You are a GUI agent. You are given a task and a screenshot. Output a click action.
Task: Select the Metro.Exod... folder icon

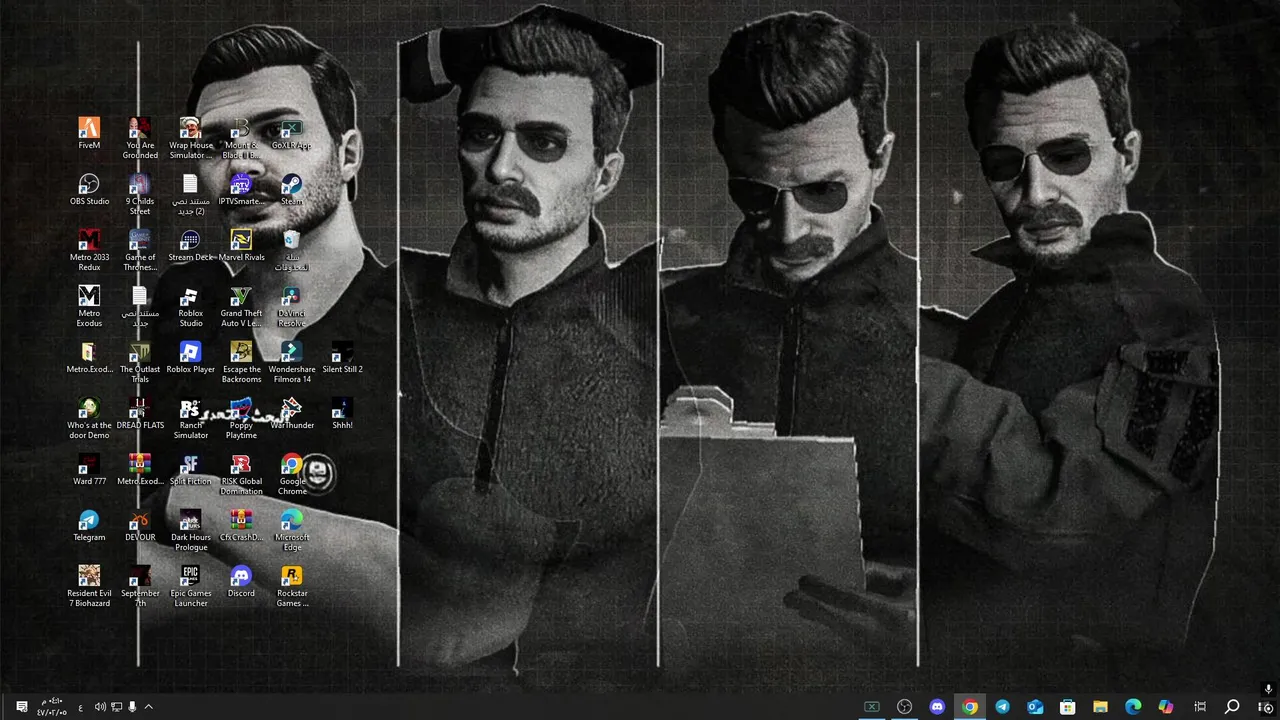[x=89, y=358]
